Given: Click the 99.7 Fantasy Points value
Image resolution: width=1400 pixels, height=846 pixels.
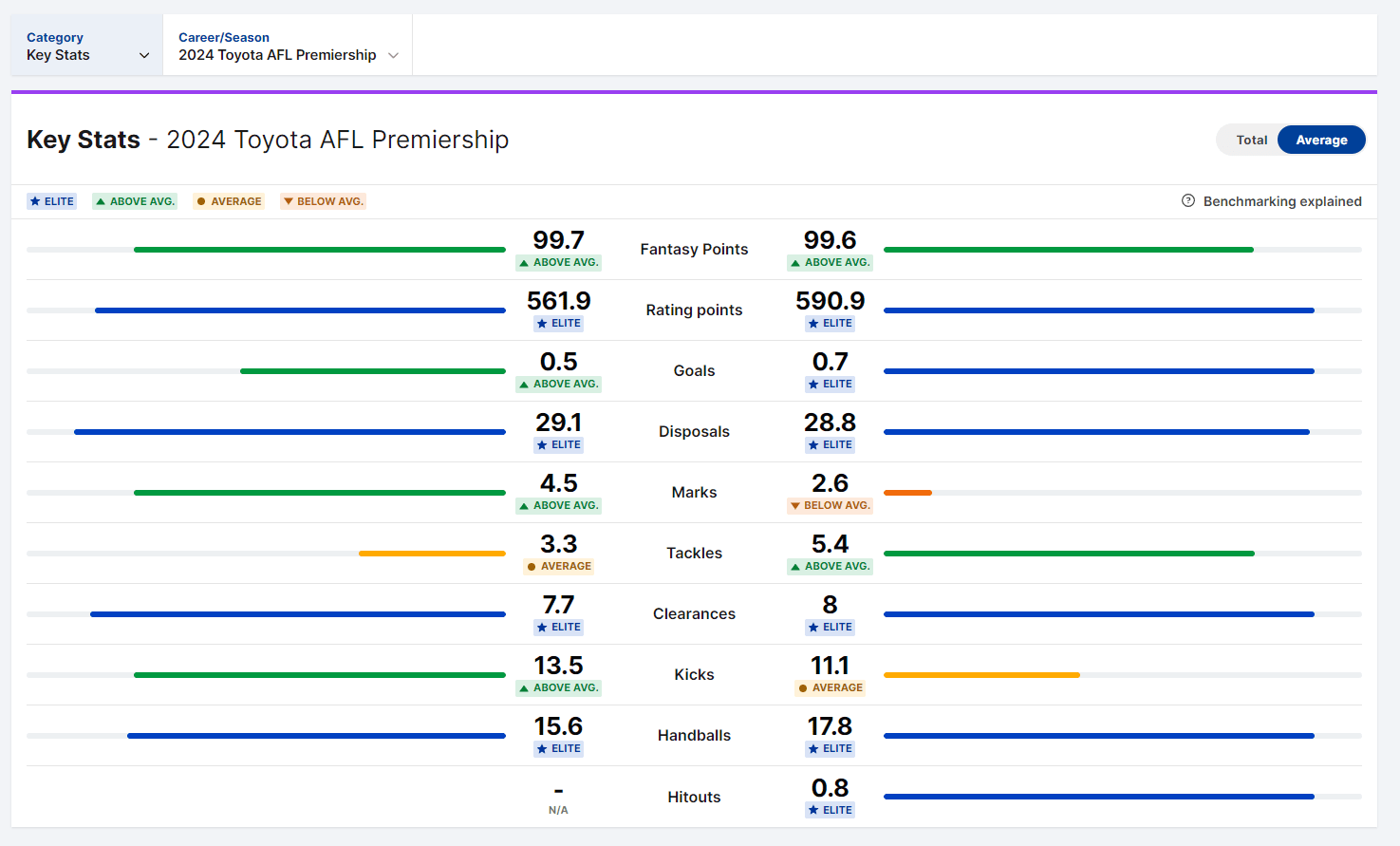Looking at the screenshot, I should point(558,240).
